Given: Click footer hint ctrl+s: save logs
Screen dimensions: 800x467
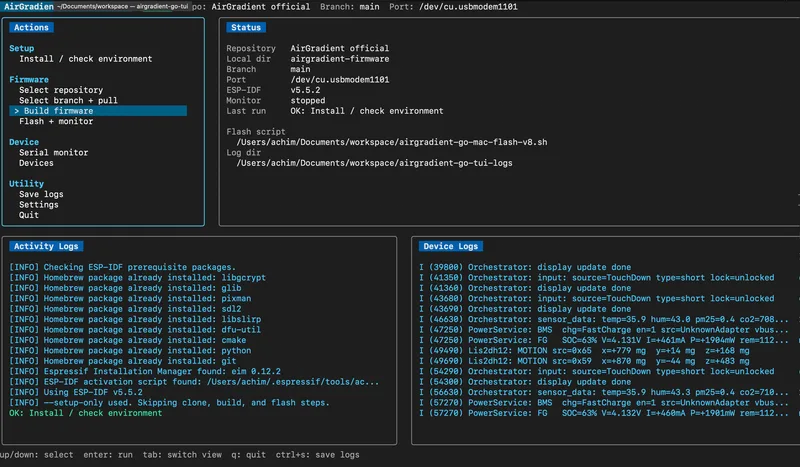Looking at the screenshot, I should tap(317, 455).
